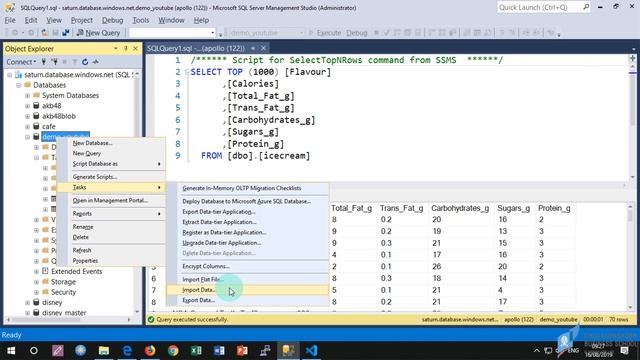Launch Firefox from the taskbar
The image size is (640, 360).
pyautogui.click(x=150, y=351)
